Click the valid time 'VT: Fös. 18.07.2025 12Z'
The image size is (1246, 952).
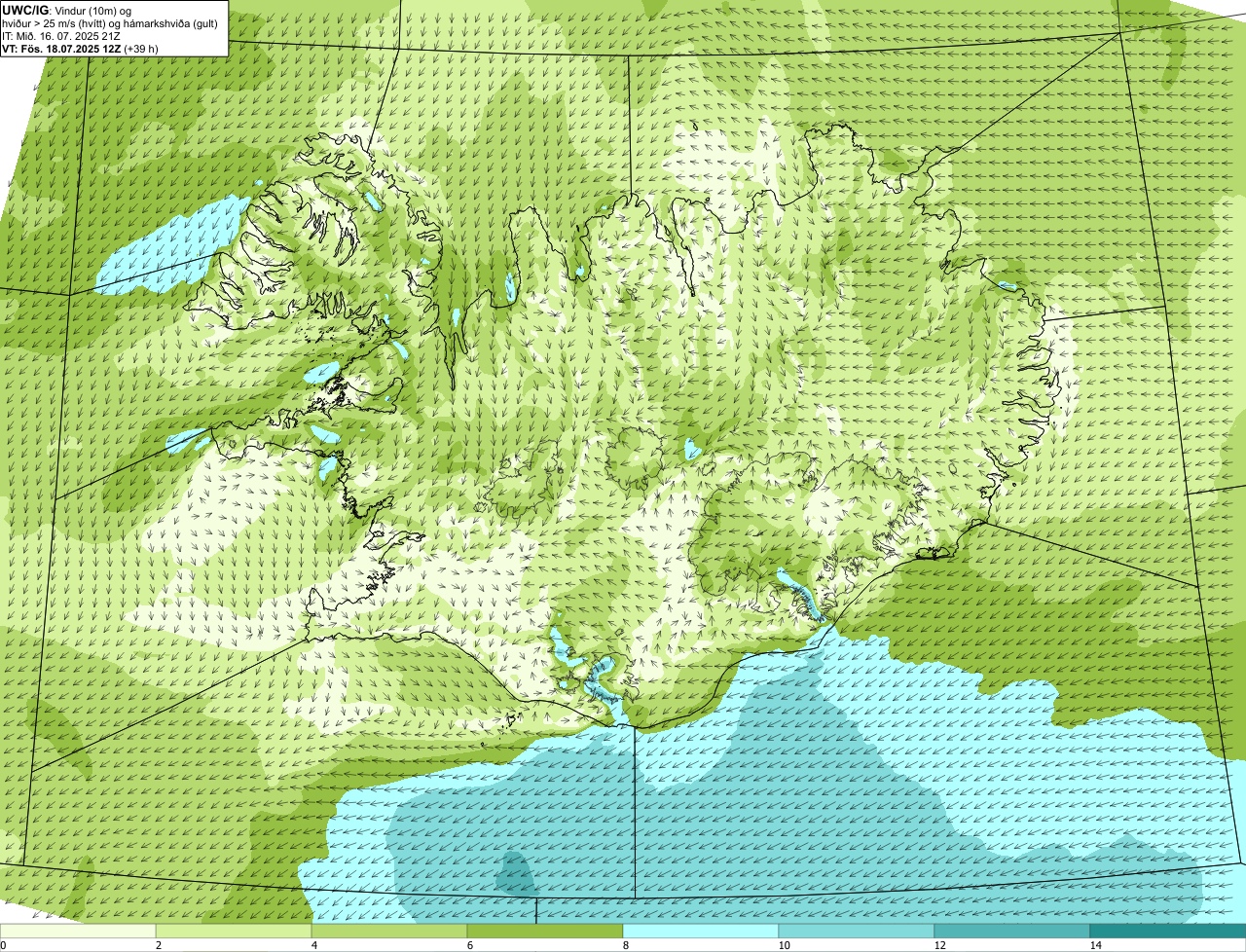click(61, 49)
